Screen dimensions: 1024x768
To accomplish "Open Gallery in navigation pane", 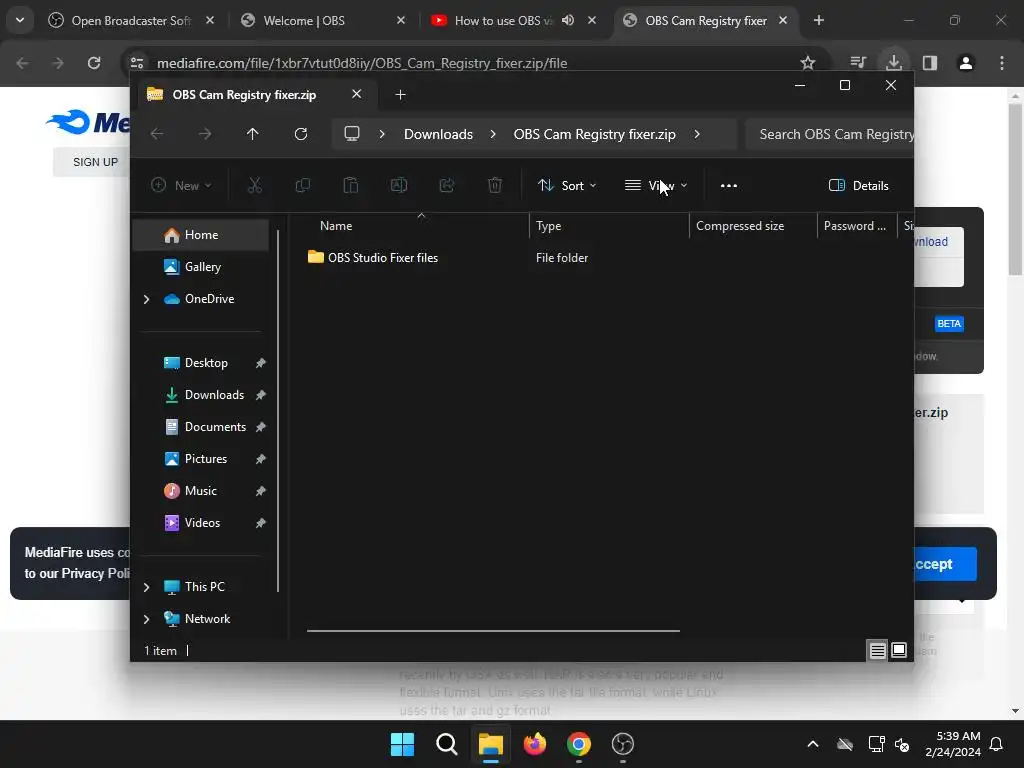I will pos(202,267).
